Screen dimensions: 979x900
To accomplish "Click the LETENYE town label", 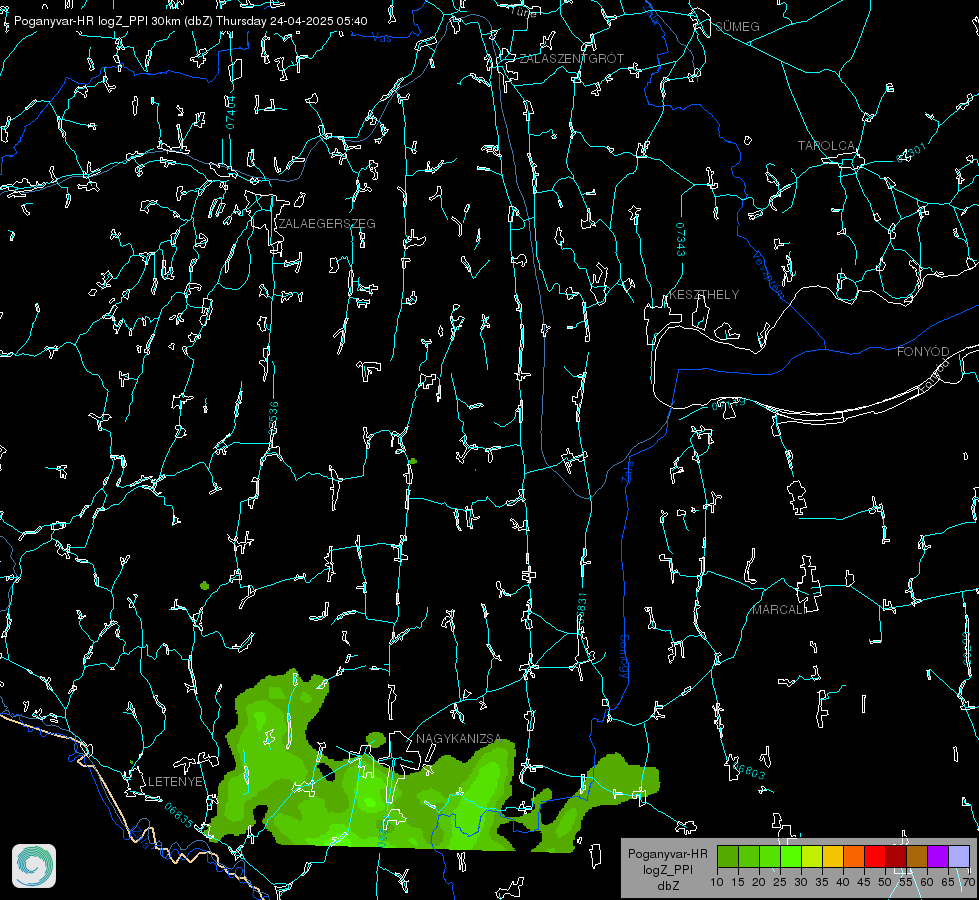I will pyautogui.click(x=175, y=782).
